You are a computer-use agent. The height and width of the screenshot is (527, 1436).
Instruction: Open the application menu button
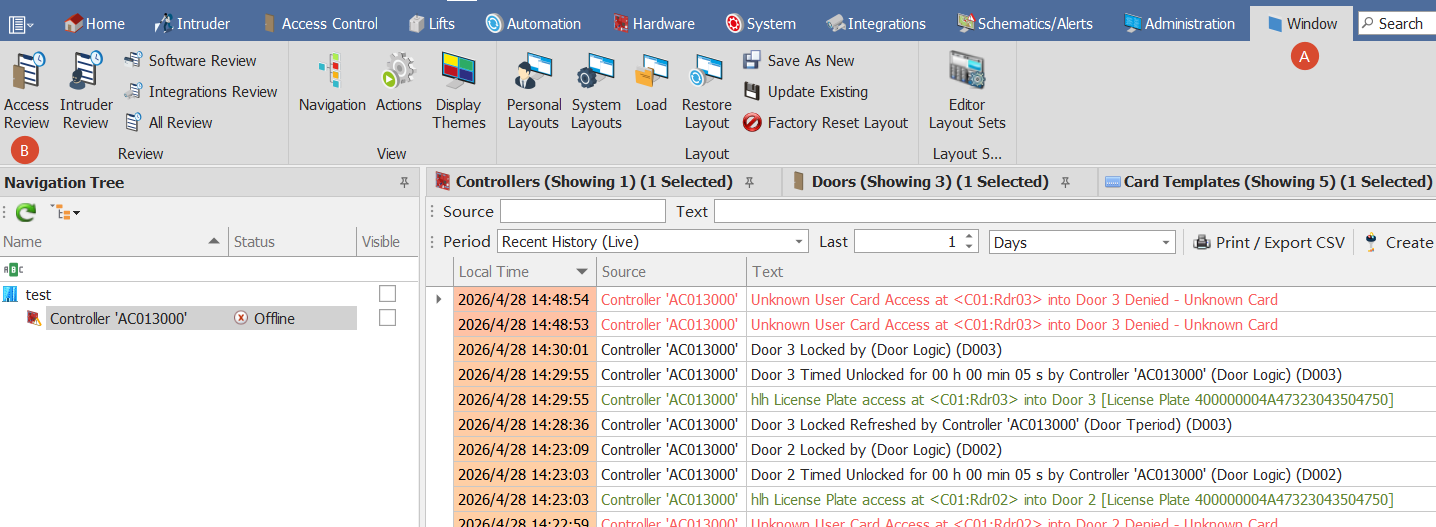tap(21, 23)
